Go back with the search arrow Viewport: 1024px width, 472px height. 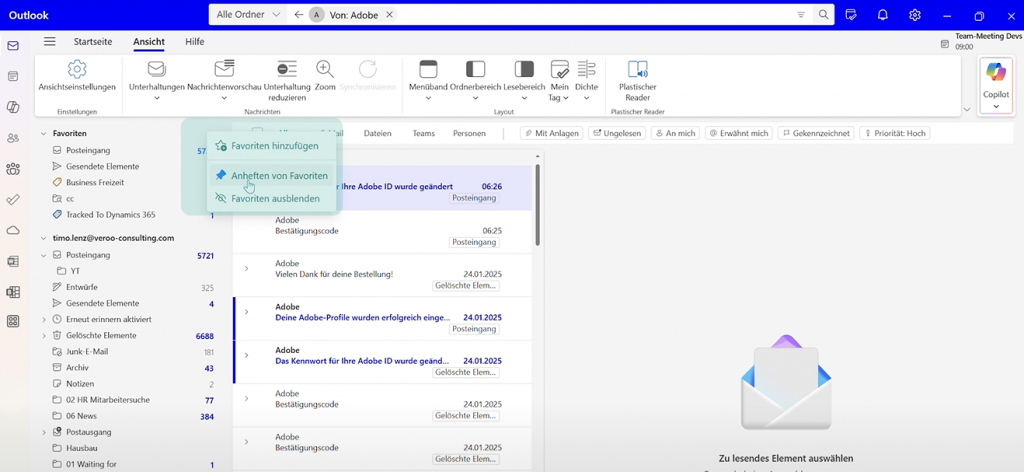(x=299, y=14)
